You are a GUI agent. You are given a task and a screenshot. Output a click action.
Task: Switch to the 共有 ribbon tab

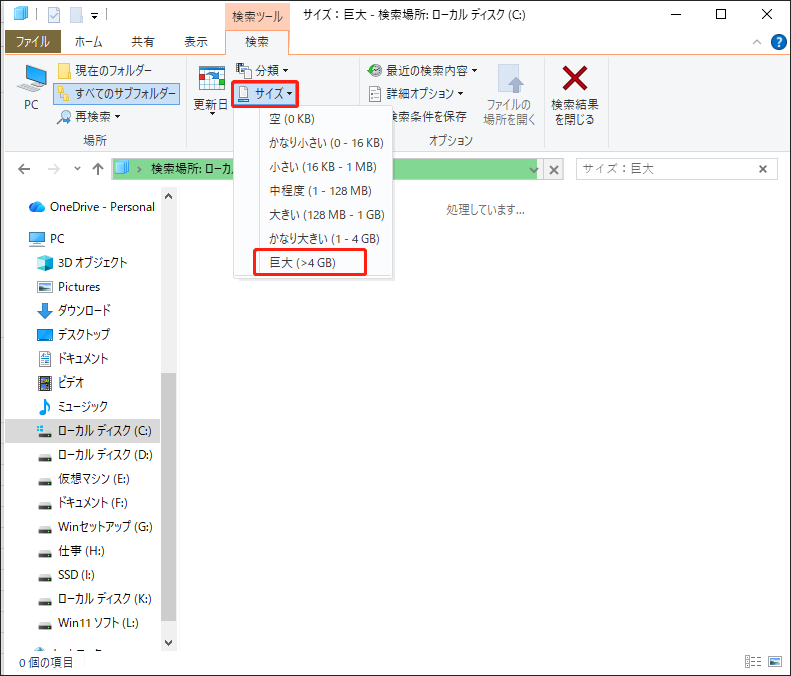(143, 41)
